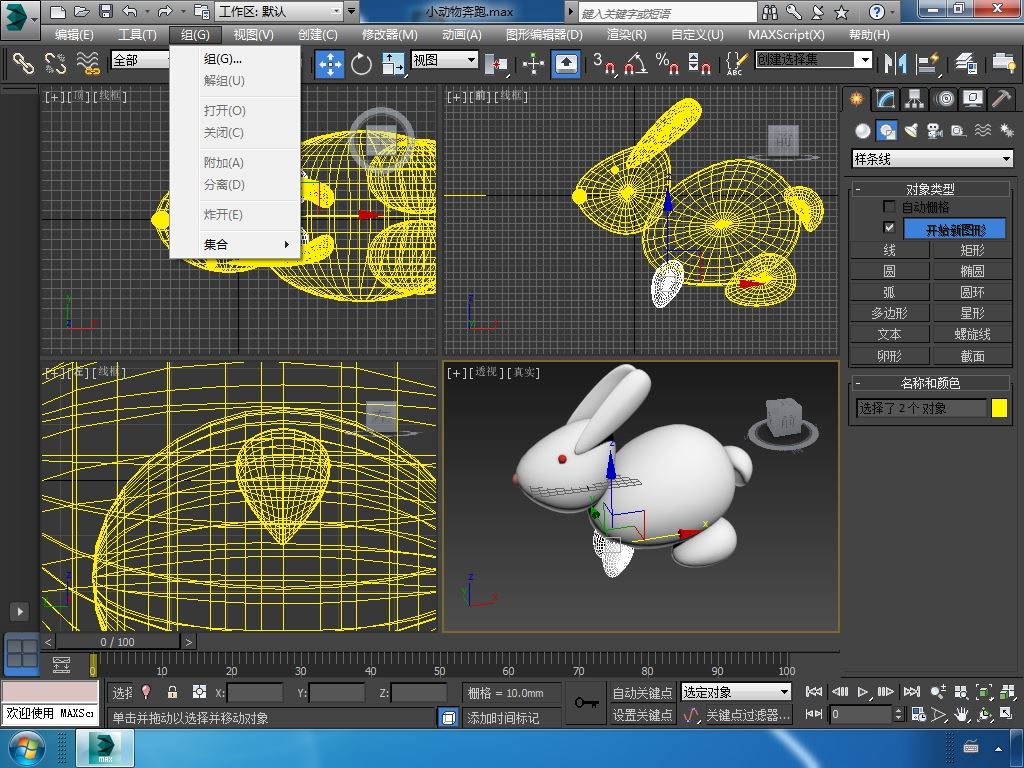The width and height of the screenshot is (1024, 768).
Task: Click the 星形 shape button
Action: (972, 313)
